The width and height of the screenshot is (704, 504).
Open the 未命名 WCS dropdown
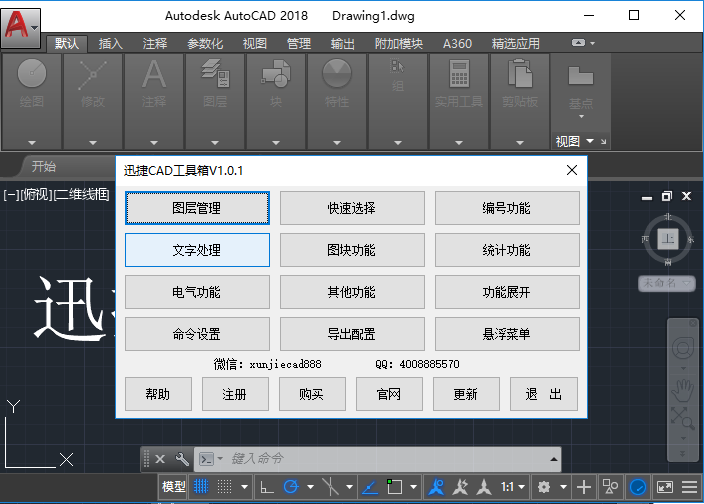coord(667,283)
